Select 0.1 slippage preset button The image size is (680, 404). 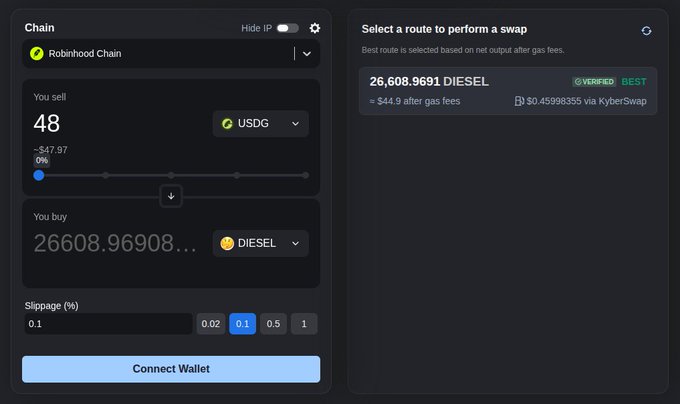tap(242, 324)
